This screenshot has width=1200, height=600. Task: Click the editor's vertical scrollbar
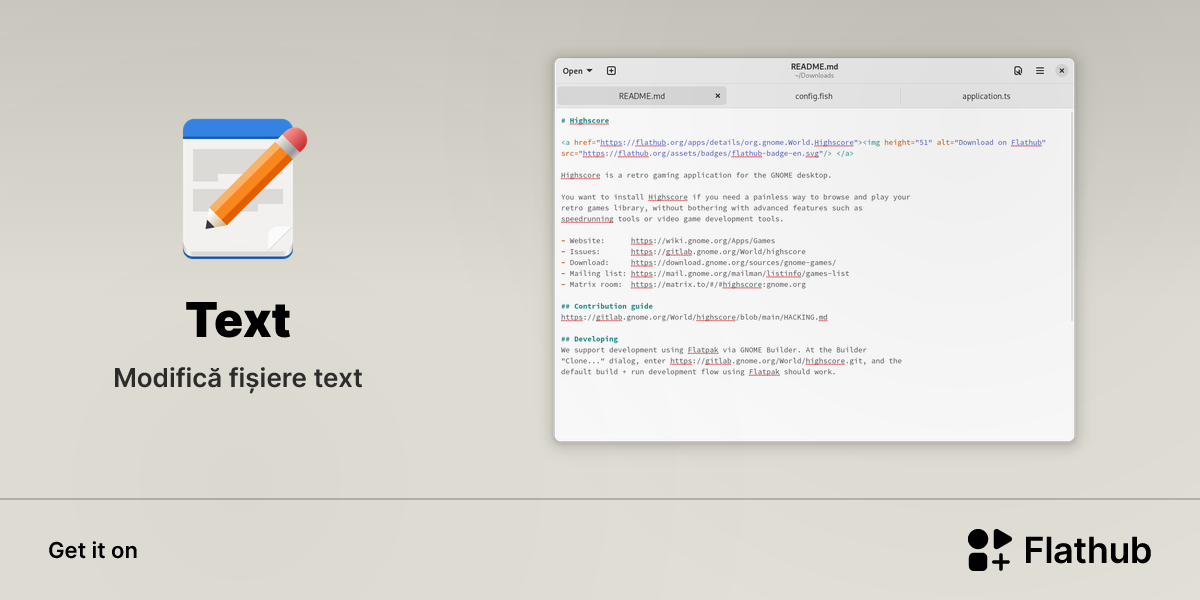click(1071, 215)
